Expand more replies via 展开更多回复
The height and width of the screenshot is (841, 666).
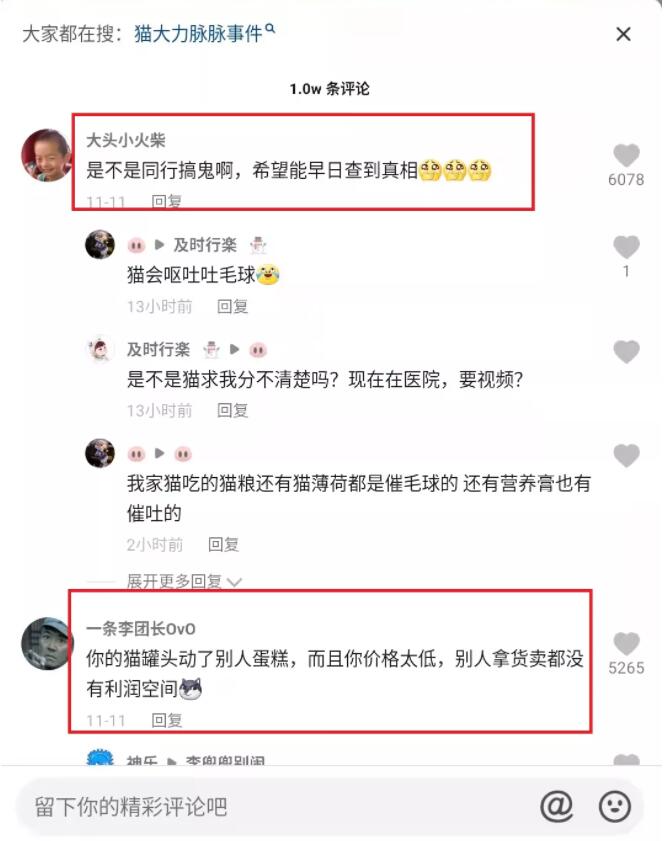point(174,581)
